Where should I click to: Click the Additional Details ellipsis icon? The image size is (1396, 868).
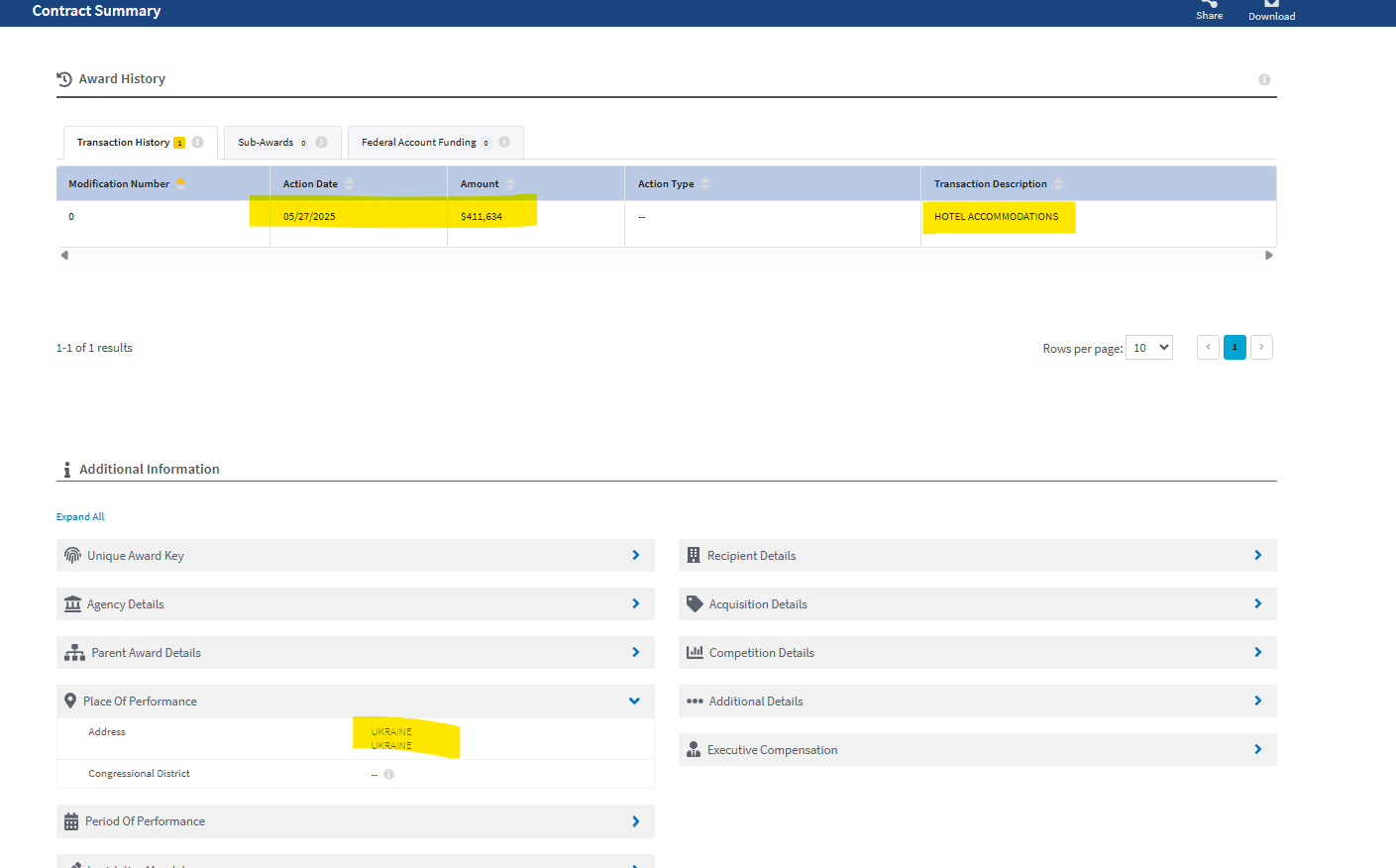pyautogui.click(x=695, y=701)
